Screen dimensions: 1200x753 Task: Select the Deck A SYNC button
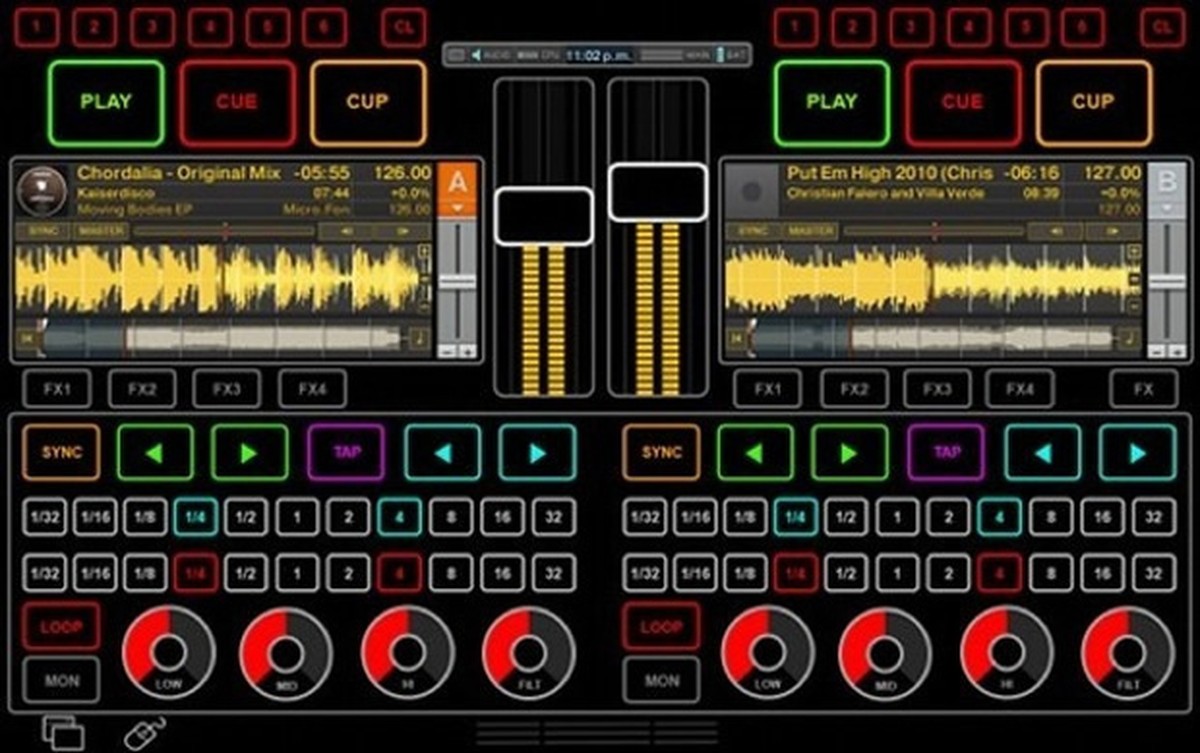[x=62, y=452]
